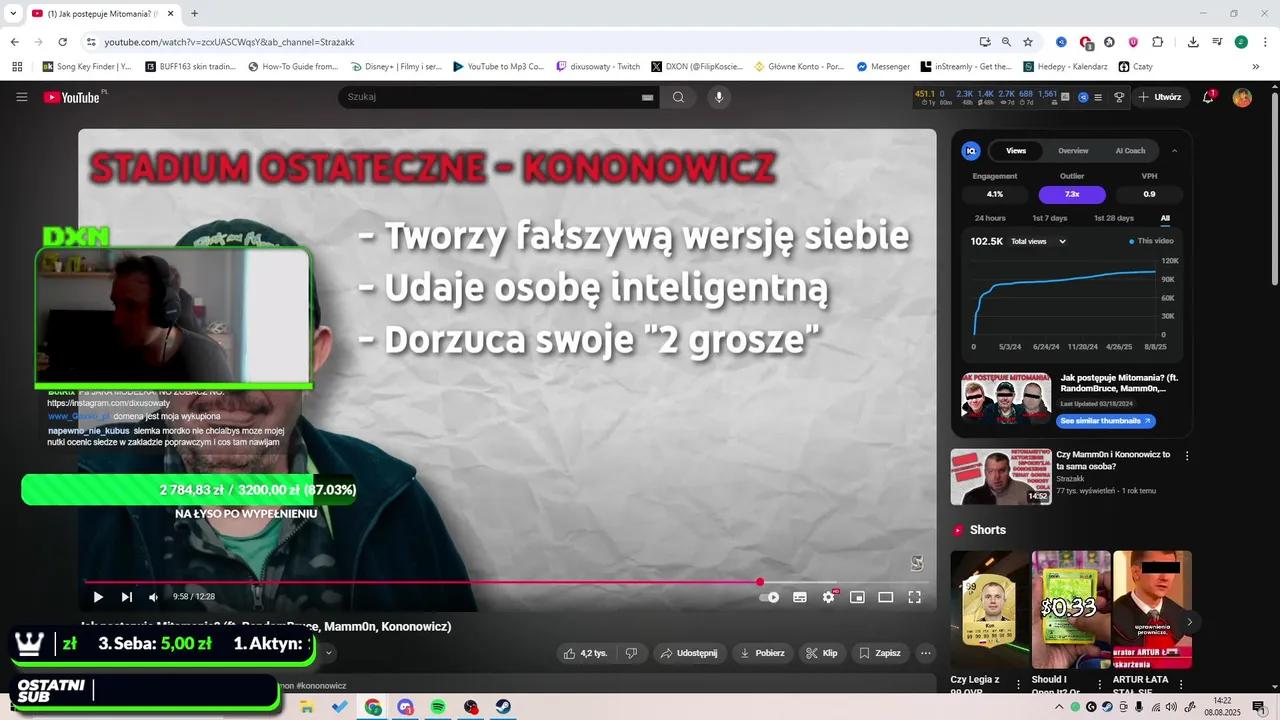Image resolution: width=1280 pixels, height=720 pixels.
Task: Reload the page in Chrome
Action: point(62,42)
